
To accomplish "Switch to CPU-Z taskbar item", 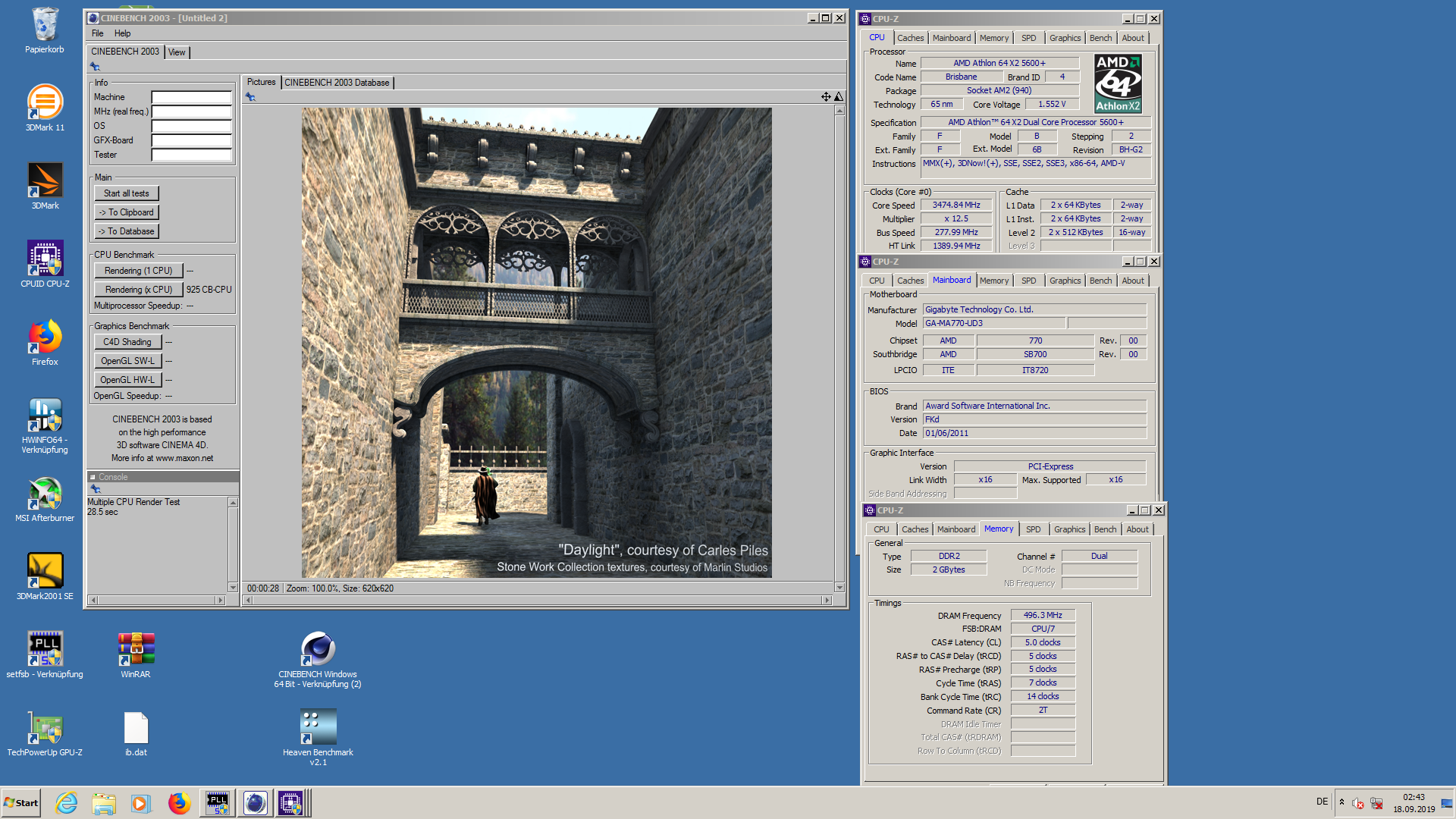I will (x=290, y=803).
